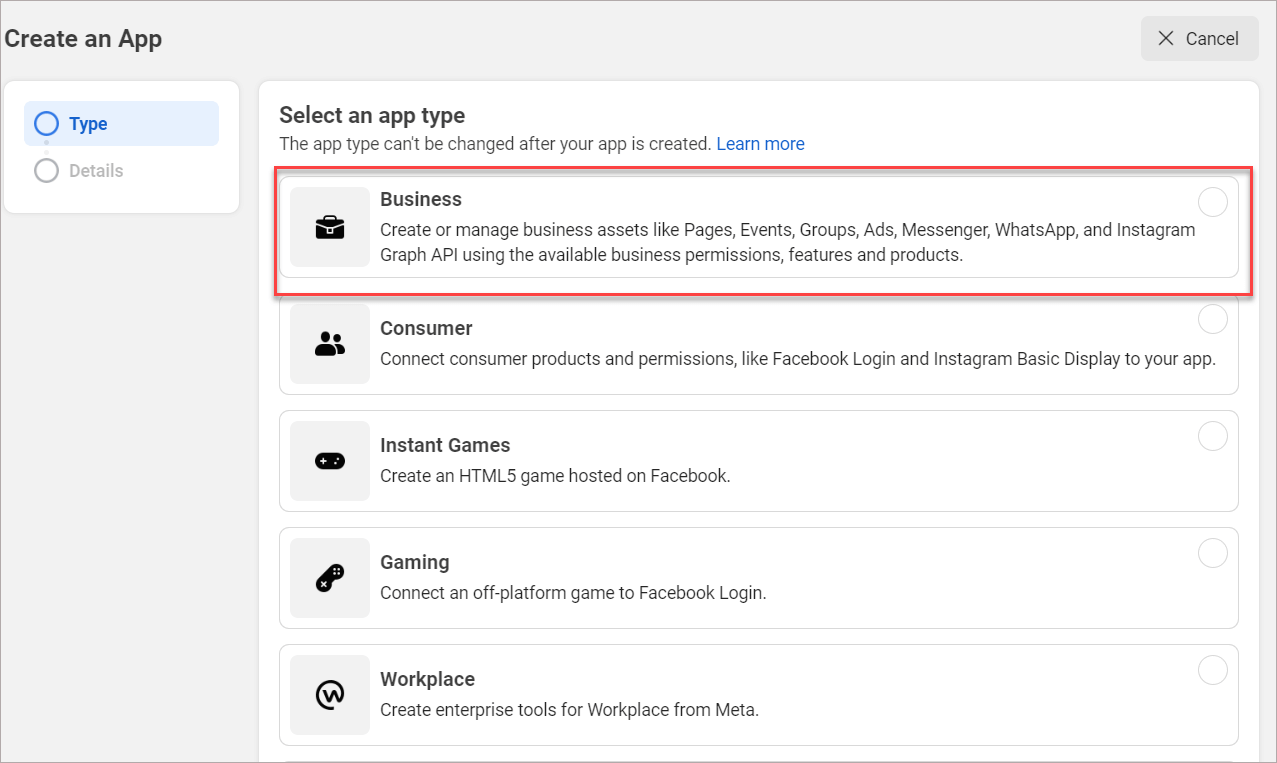Click the Business description about Pages and Events

[x=787, y=242]
